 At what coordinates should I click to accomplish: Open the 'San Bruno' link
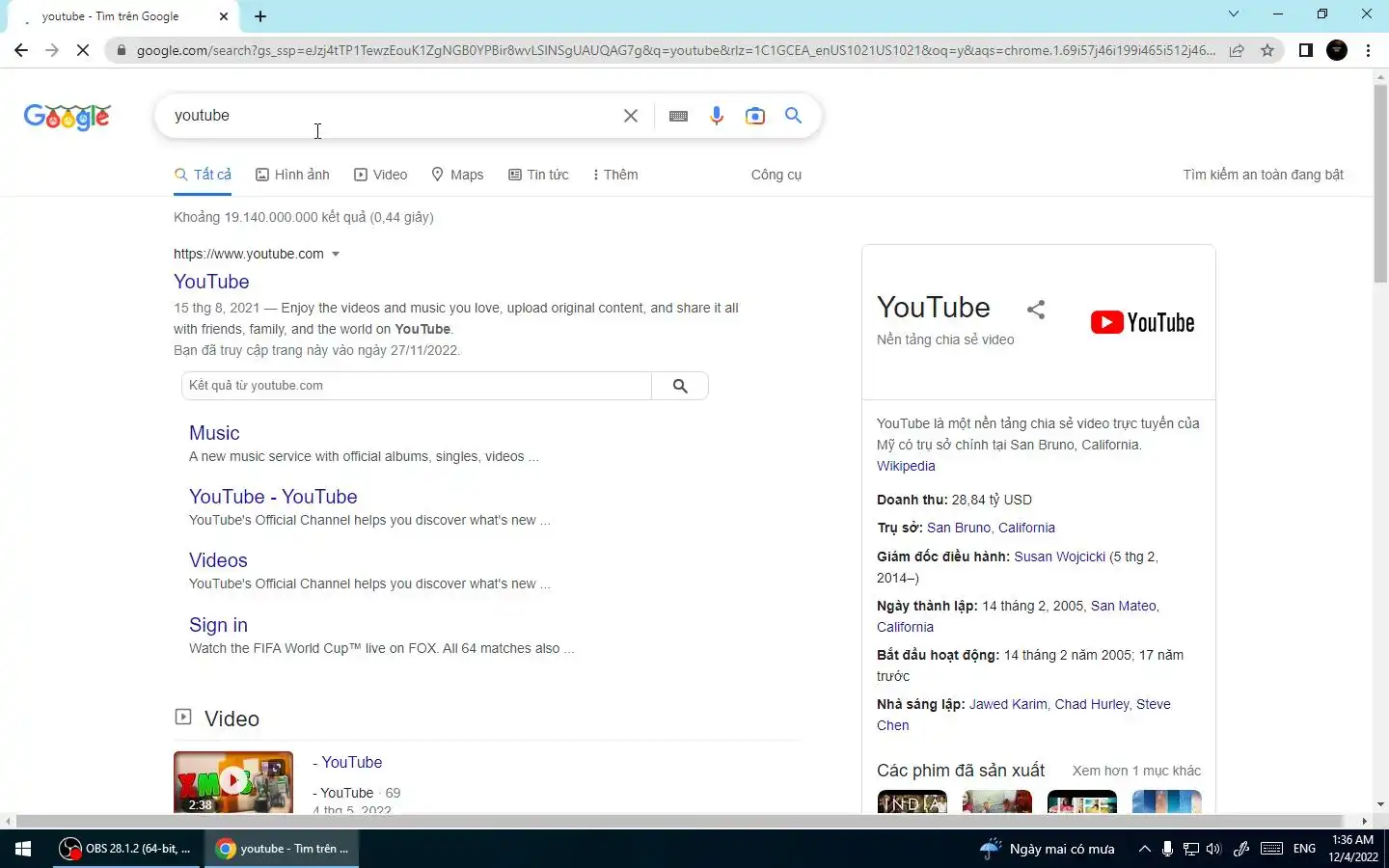tap(959, 528)
